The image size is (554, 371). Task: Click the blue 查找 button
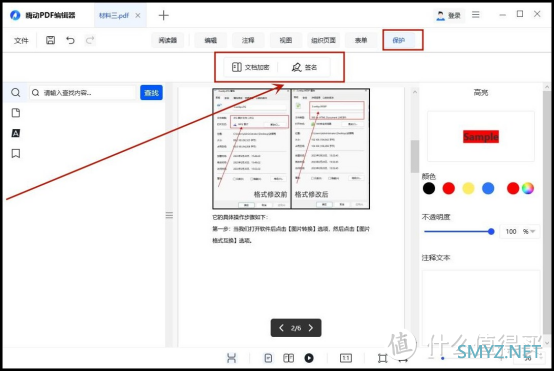(151, 93)
